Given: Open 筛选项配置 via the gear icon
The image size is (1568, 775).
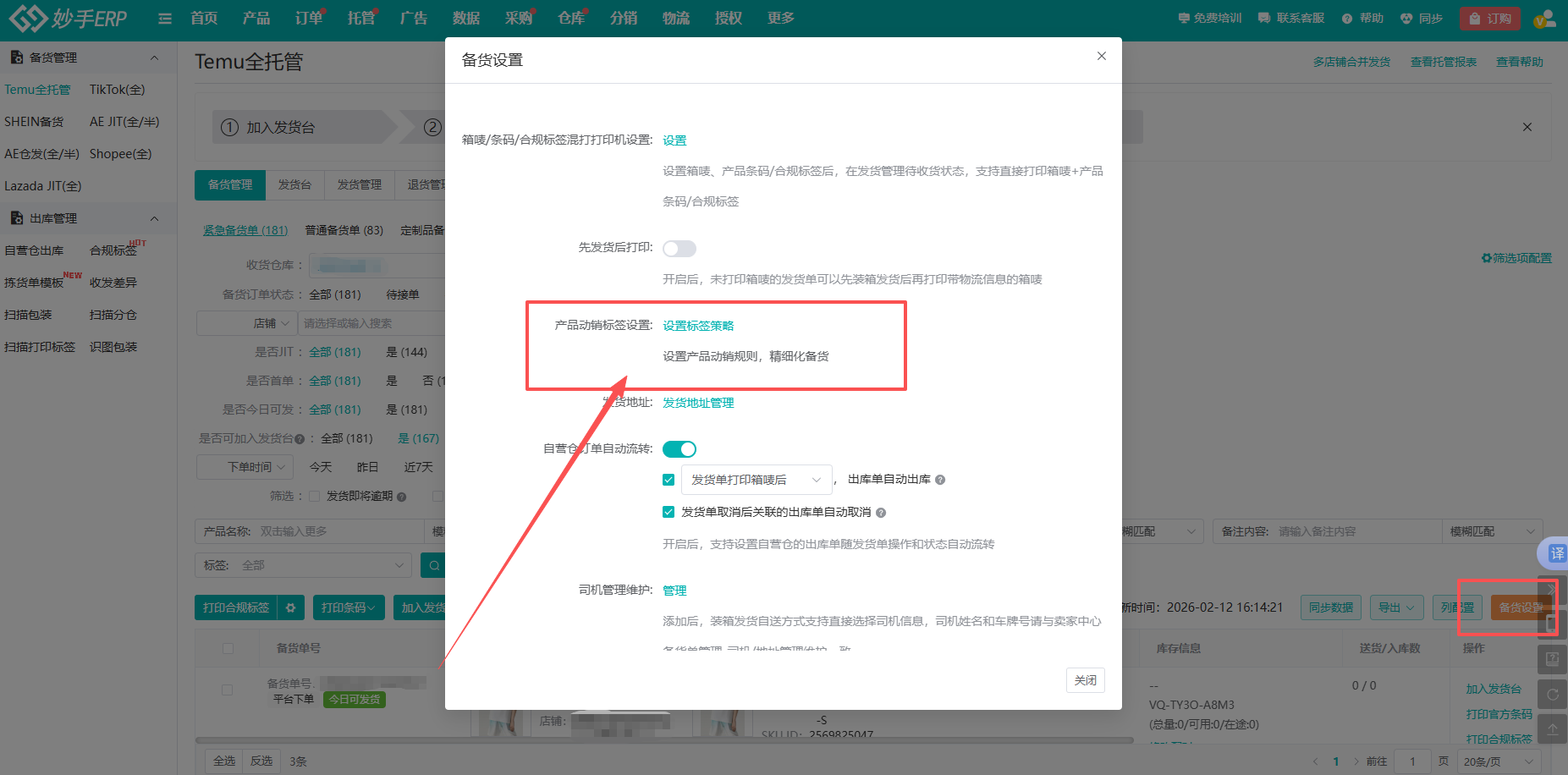Looking at the screenshot, I should pos(1486,258).
